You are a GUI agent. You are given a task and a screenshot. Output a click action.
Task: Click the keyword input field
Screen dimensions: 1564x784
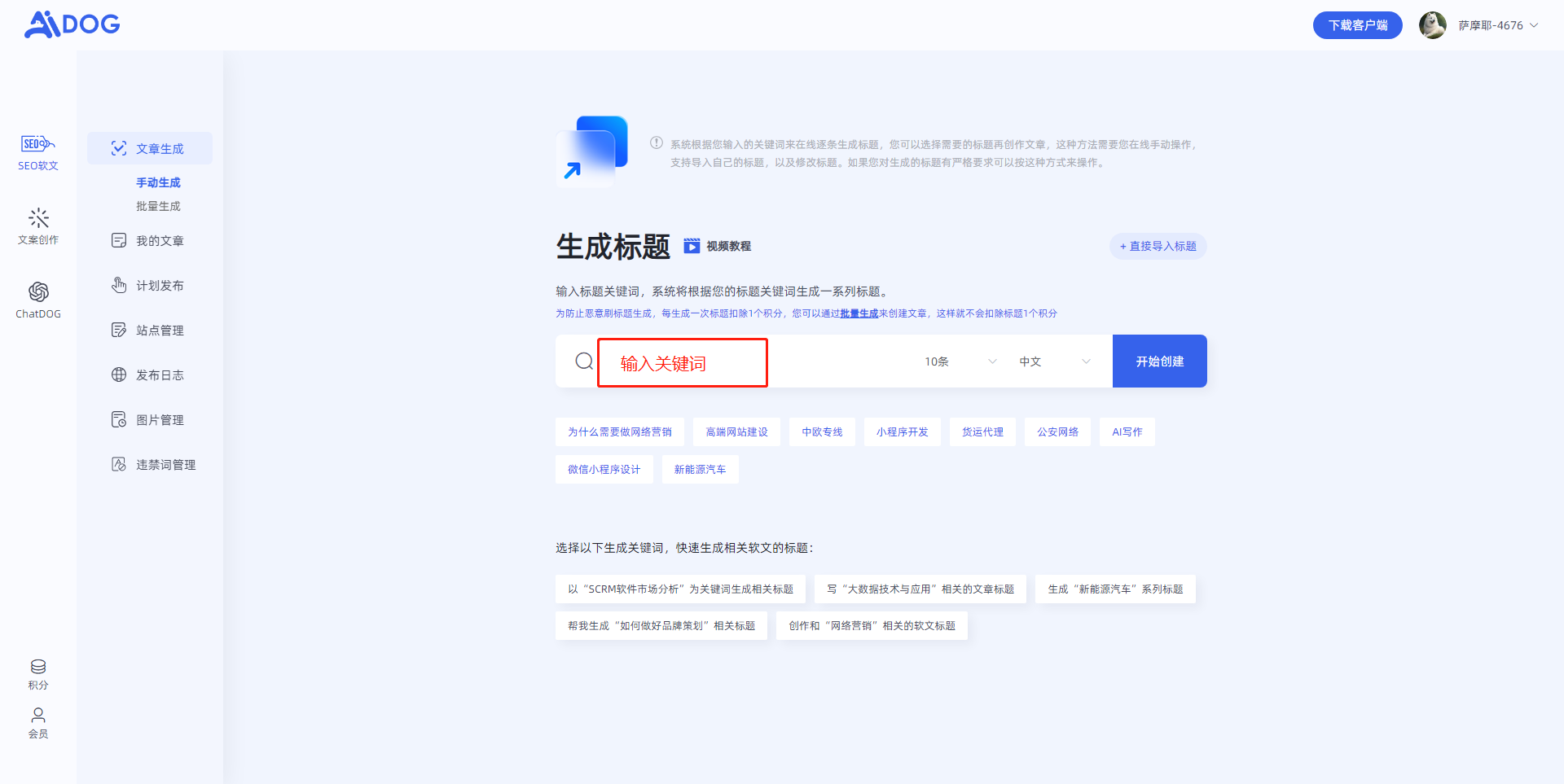point(683,362)
